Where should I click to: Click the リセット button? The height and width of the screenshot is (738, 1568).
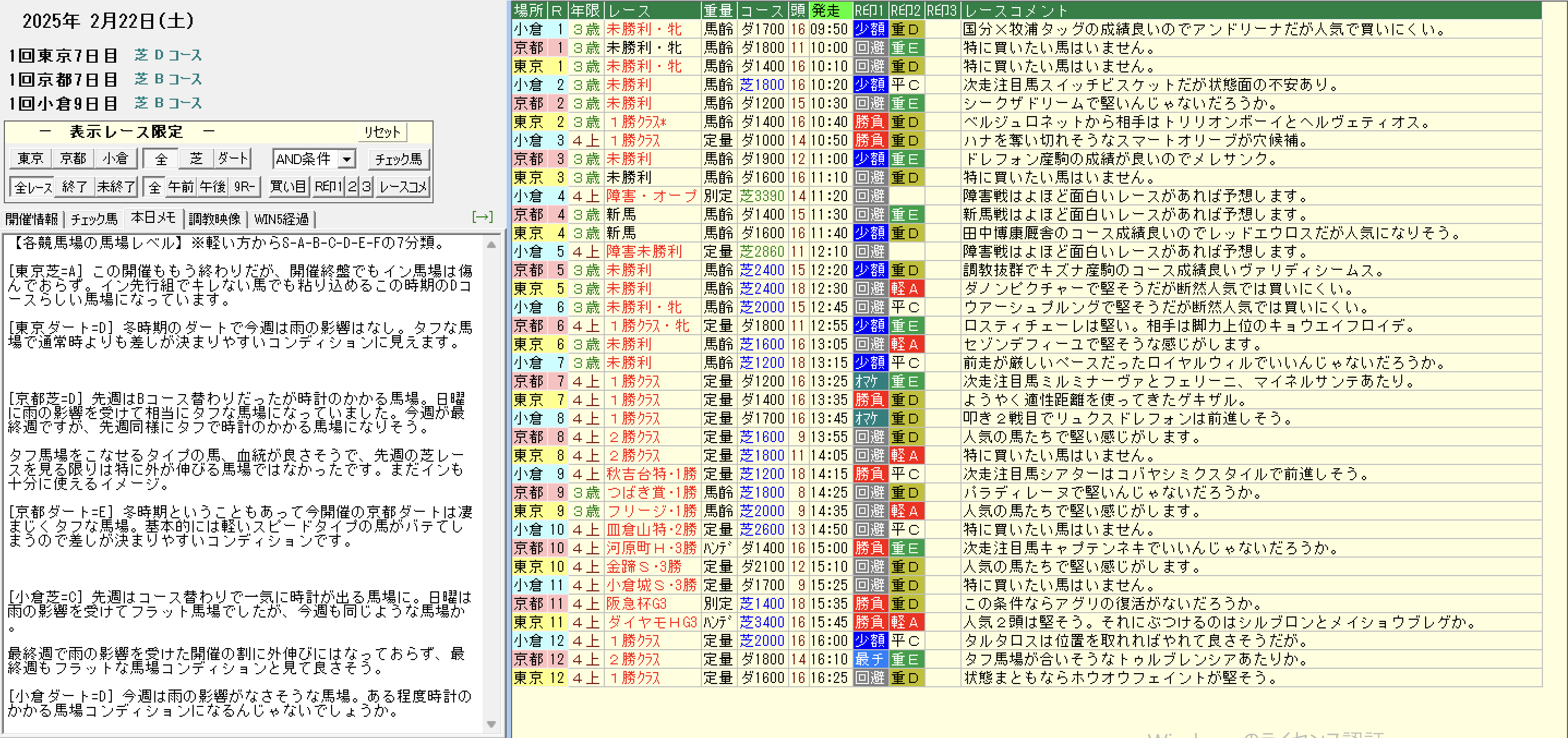click(382, 132)
